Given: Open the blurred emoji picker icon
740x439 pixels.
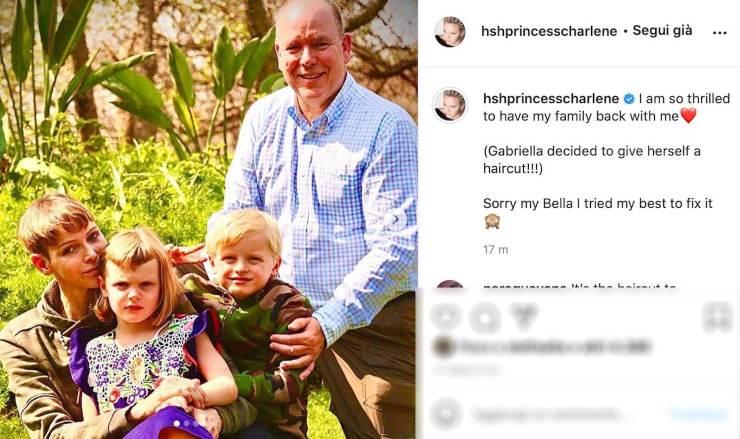Looking at the screenshot, I should (446, 414).
